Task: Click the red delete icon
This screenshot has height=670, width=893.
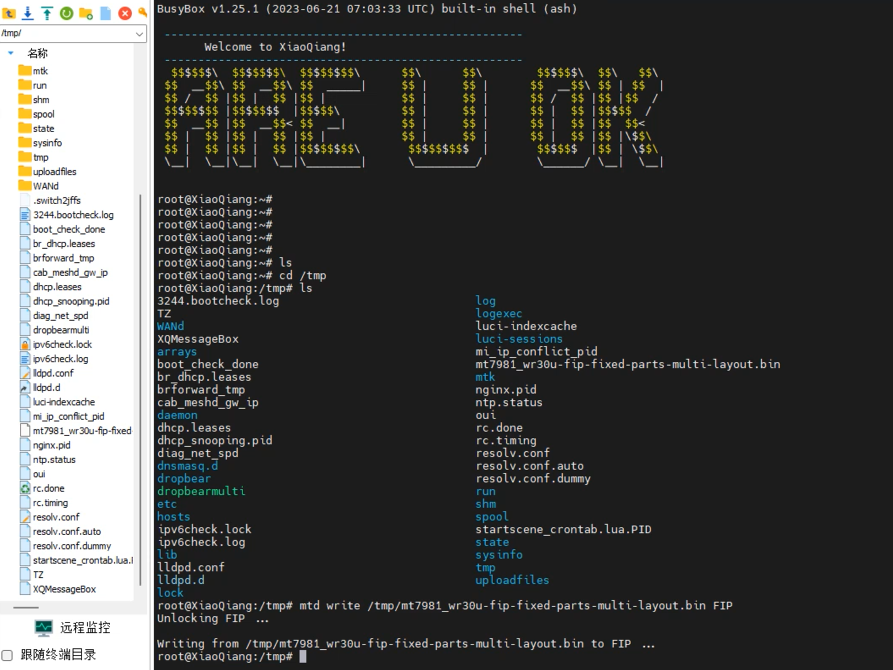Action: 125,13
